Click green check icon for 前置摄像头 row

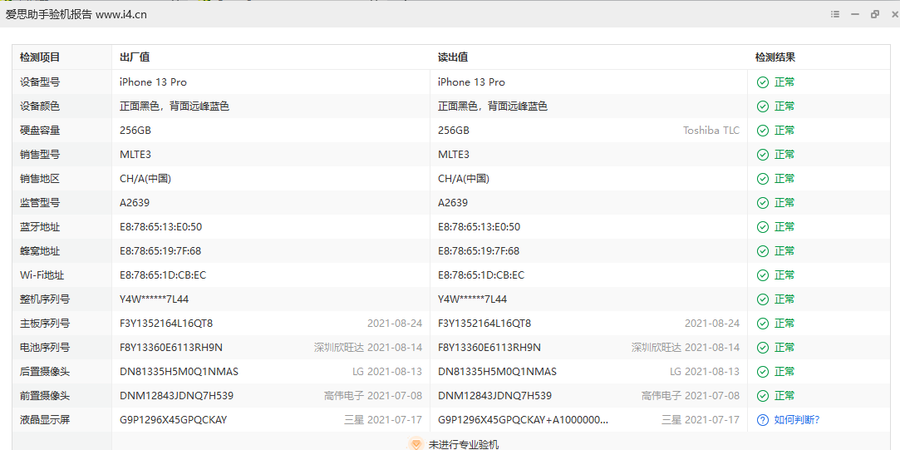[x=763, y=396]
